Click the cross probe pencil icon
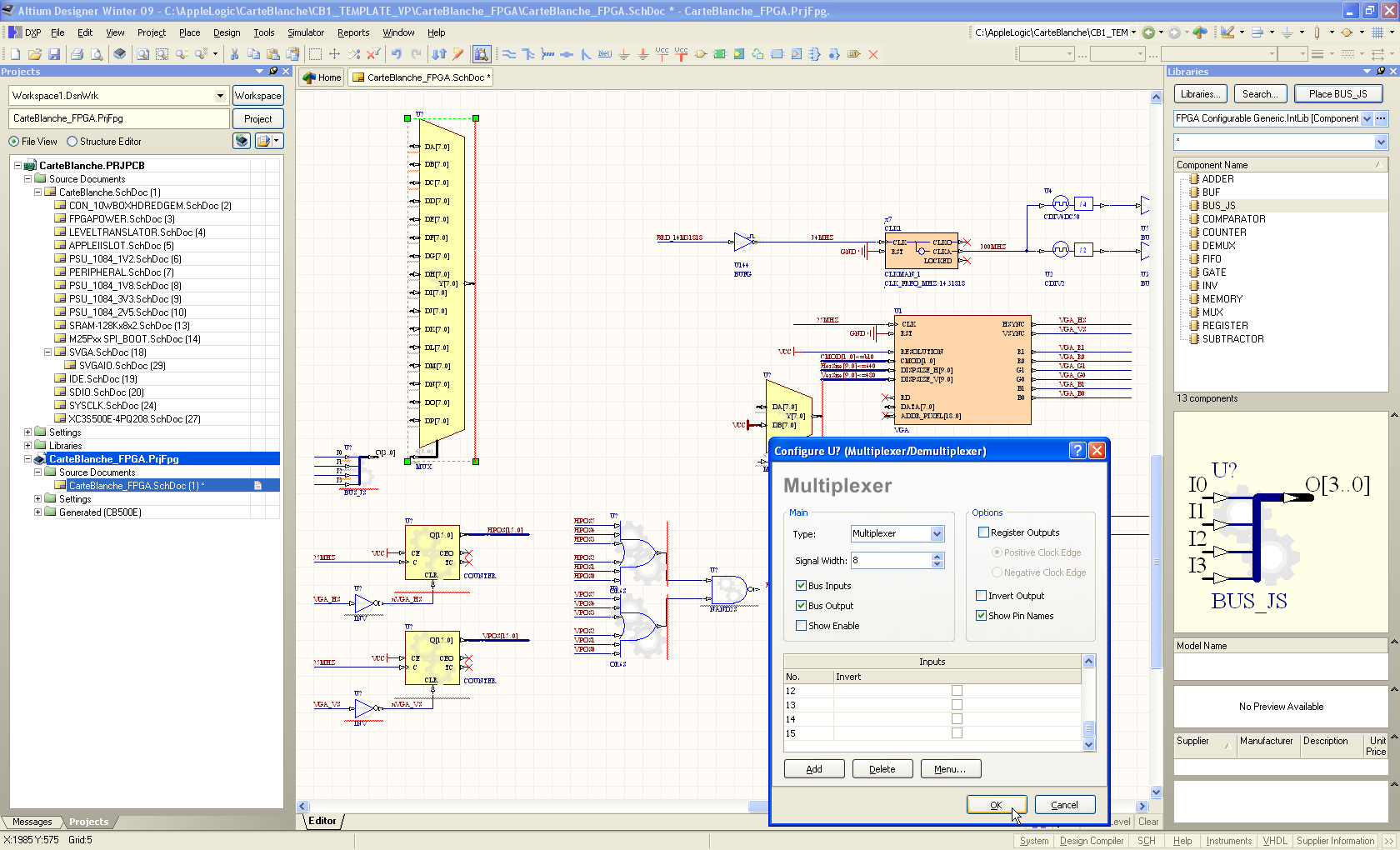The width and height of the screenshot is (1400, 850). [x=458, y=54]
